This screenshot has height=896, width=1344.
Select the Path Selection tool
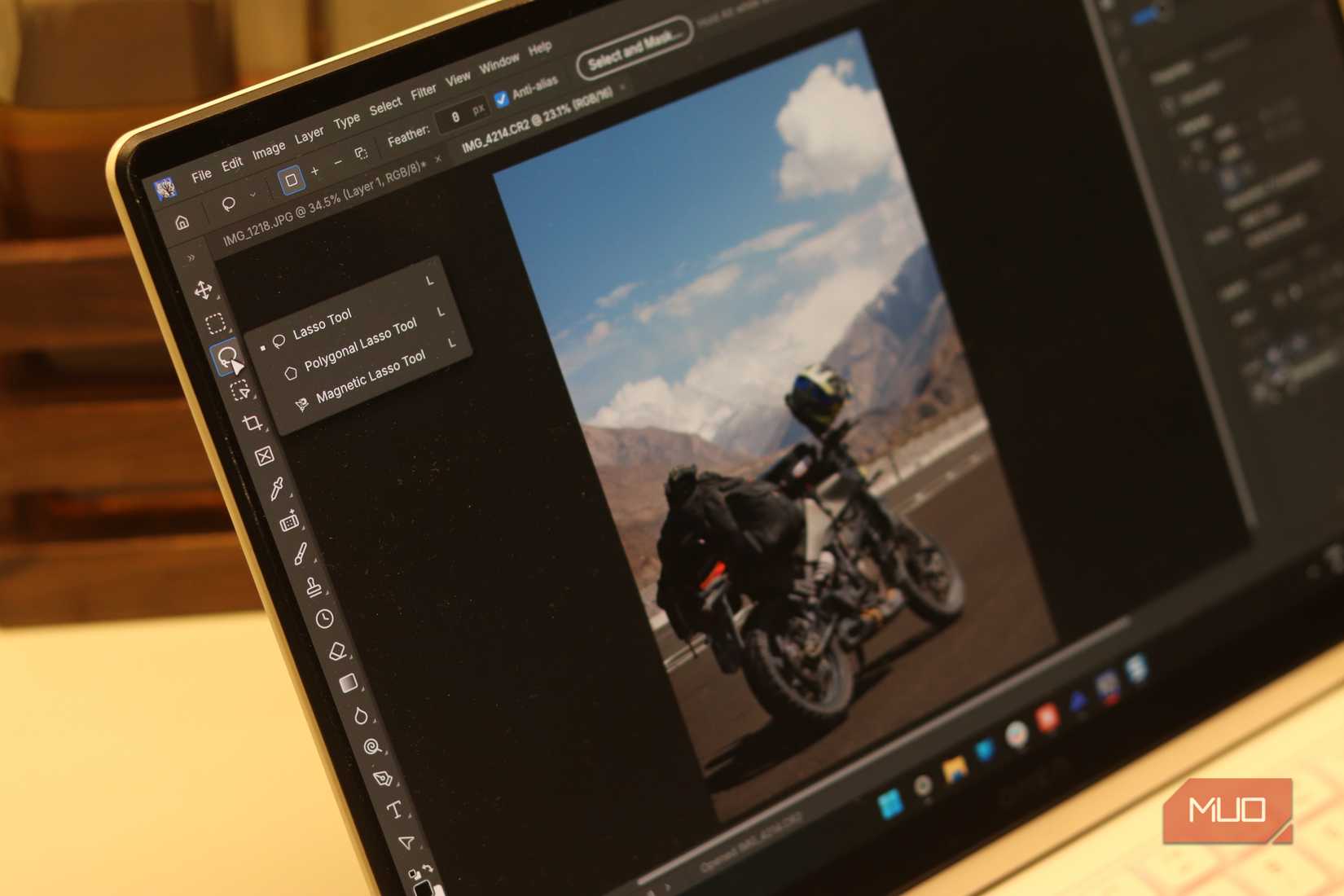[406, 841]
